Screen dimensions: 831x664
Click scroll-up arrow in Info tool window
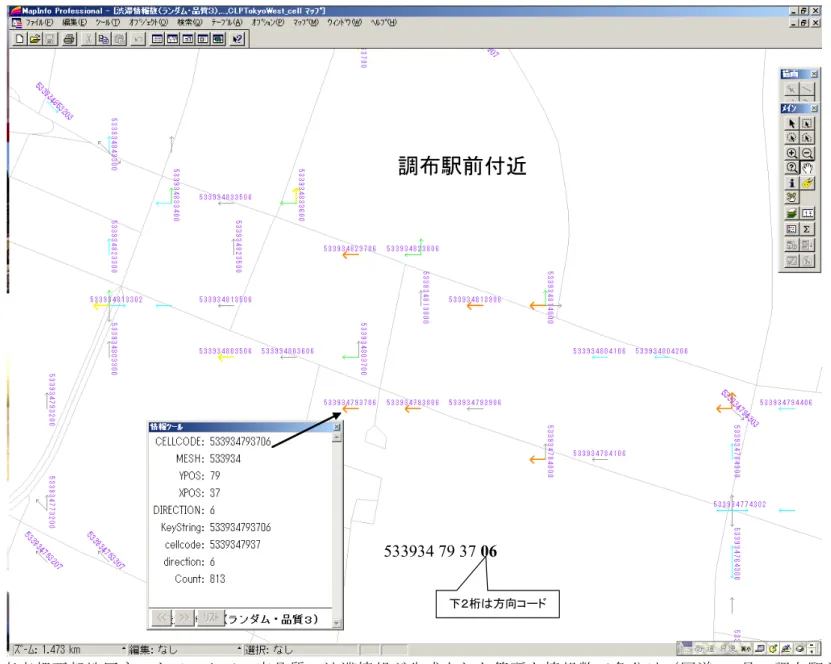pyautogui.click(x=337, y=438)
